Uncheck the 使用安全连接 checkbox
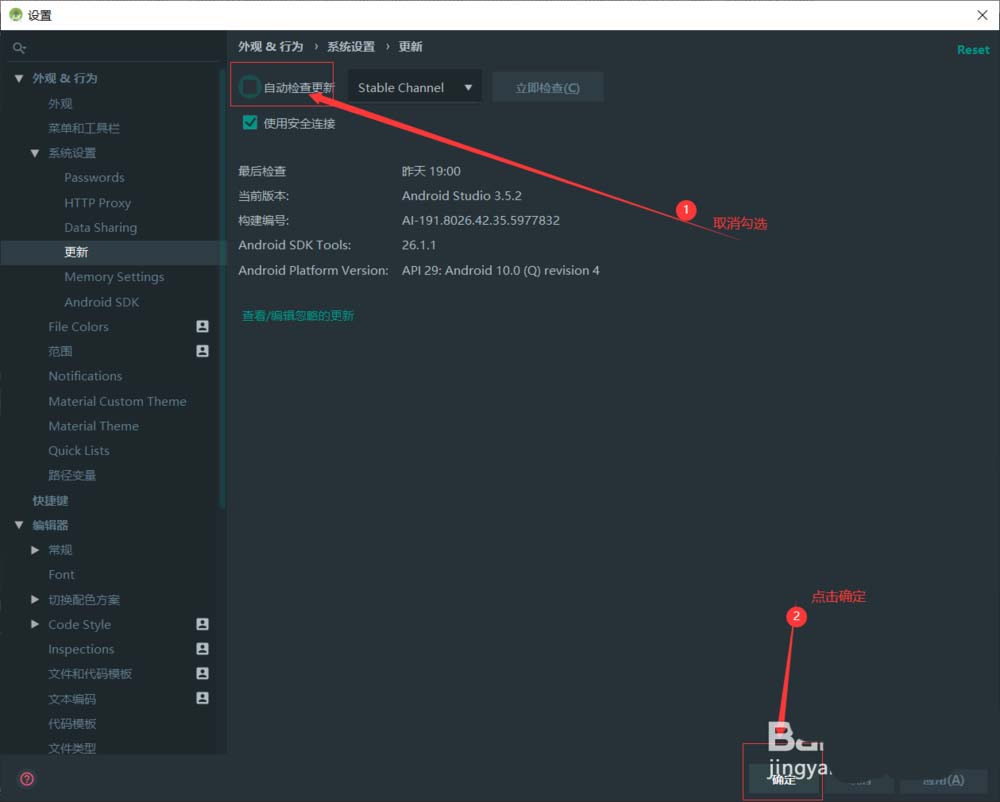This screenshot has height=802, width=1000. tap(250, 122)
